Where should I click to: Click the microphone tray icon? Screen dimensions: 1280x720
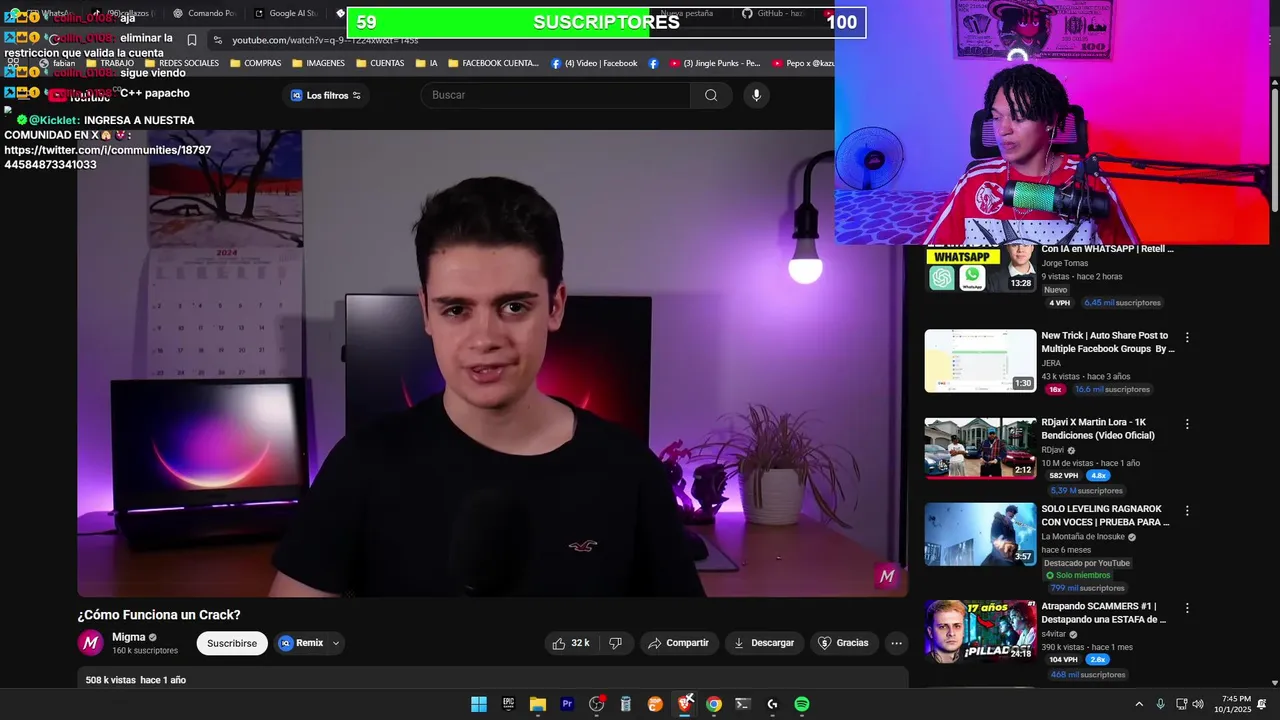1160,704
